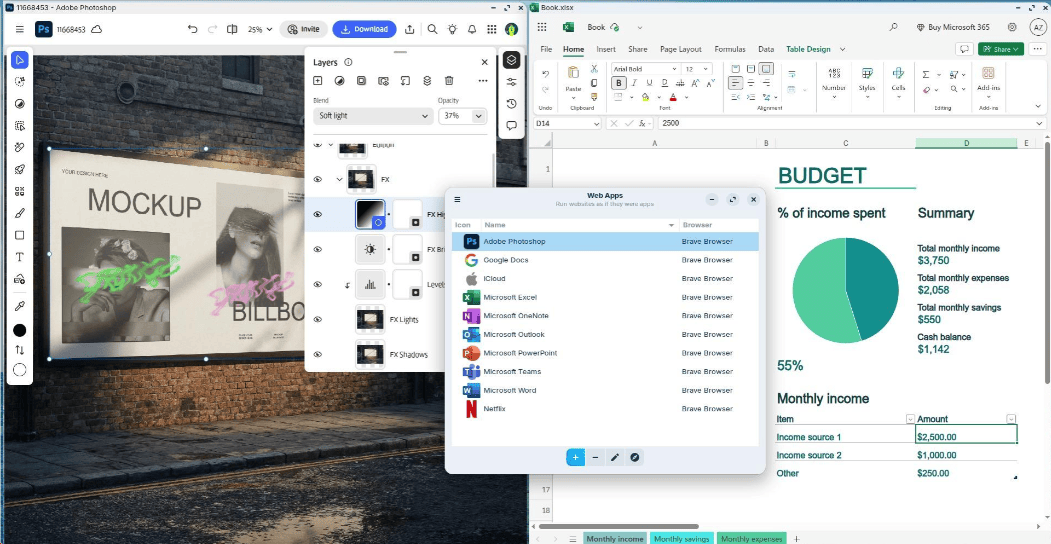The width and height of the screenshot is (1051, 544).
Task: Hide the FX Lights layer
Action: (x=318, y=320)
